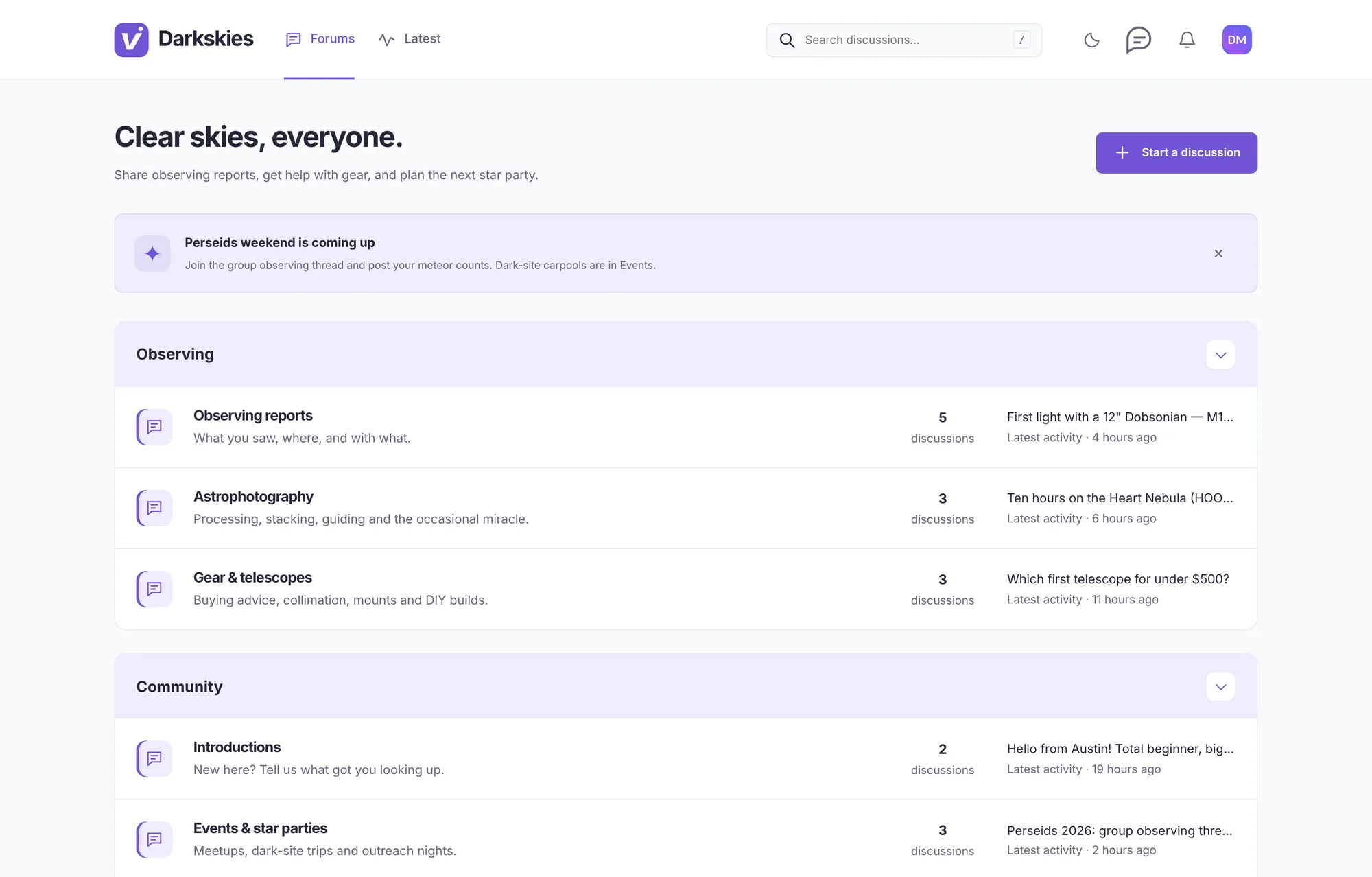Open 'Perseids 2026: group observing' thread
Screen dimensions: 1372x877
point(1120,830)
